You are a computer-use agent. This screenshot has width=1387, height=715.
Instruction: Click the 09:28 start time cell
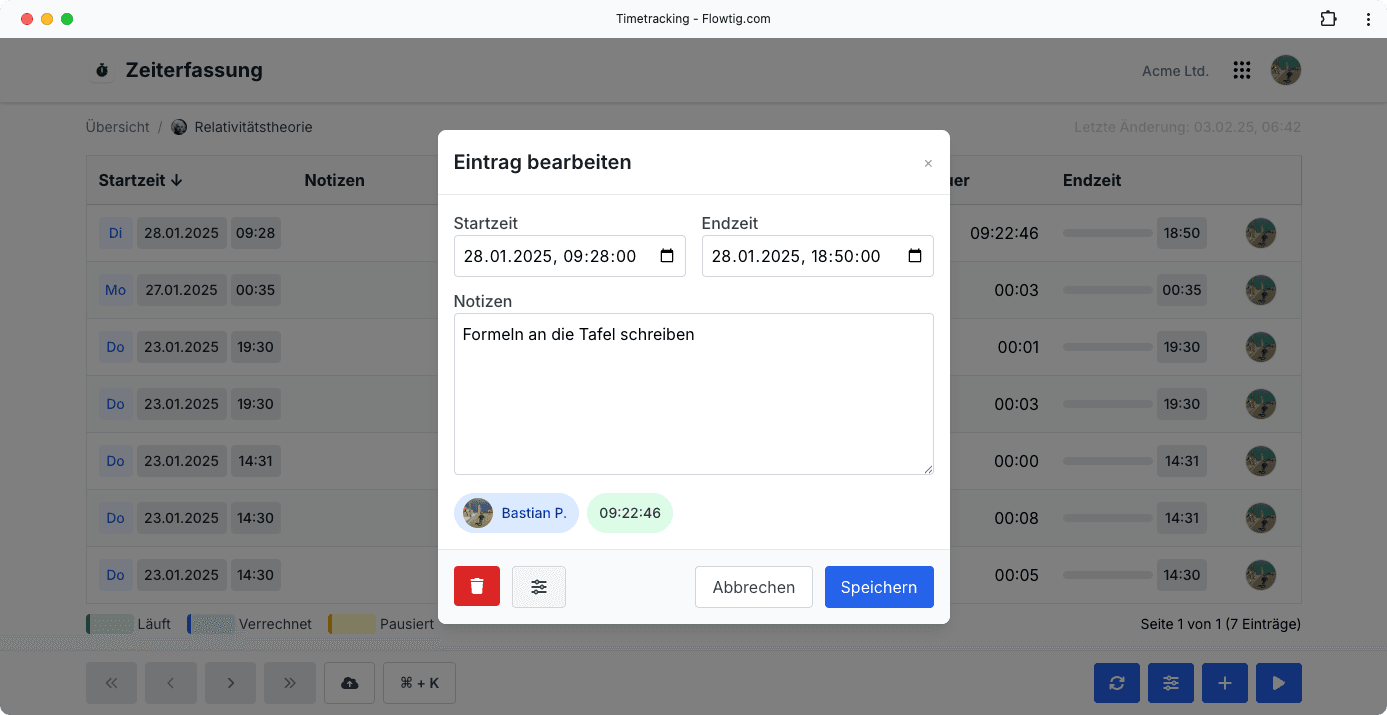(256, 233)
